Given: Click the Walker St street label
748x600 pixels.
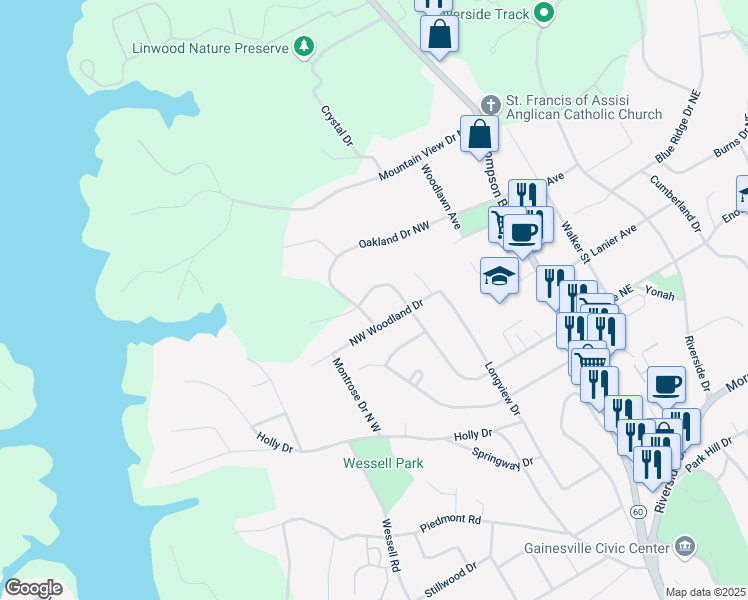Looking at the screenshot, I should 575,242.
